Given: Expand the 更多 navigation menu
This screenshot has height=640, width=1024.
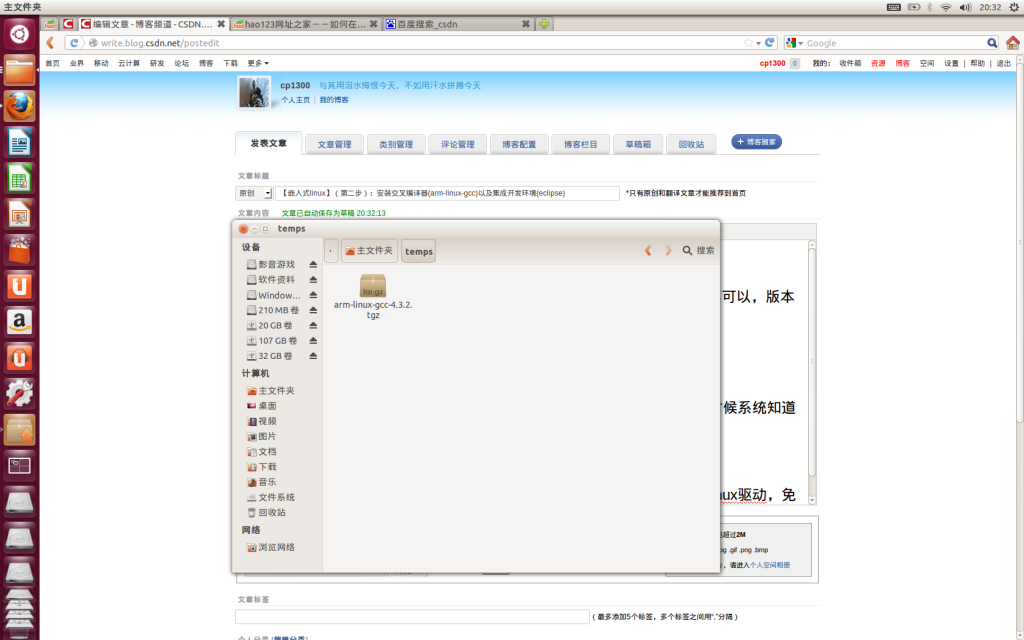Looking at the screenshot, I should [257, 63].
